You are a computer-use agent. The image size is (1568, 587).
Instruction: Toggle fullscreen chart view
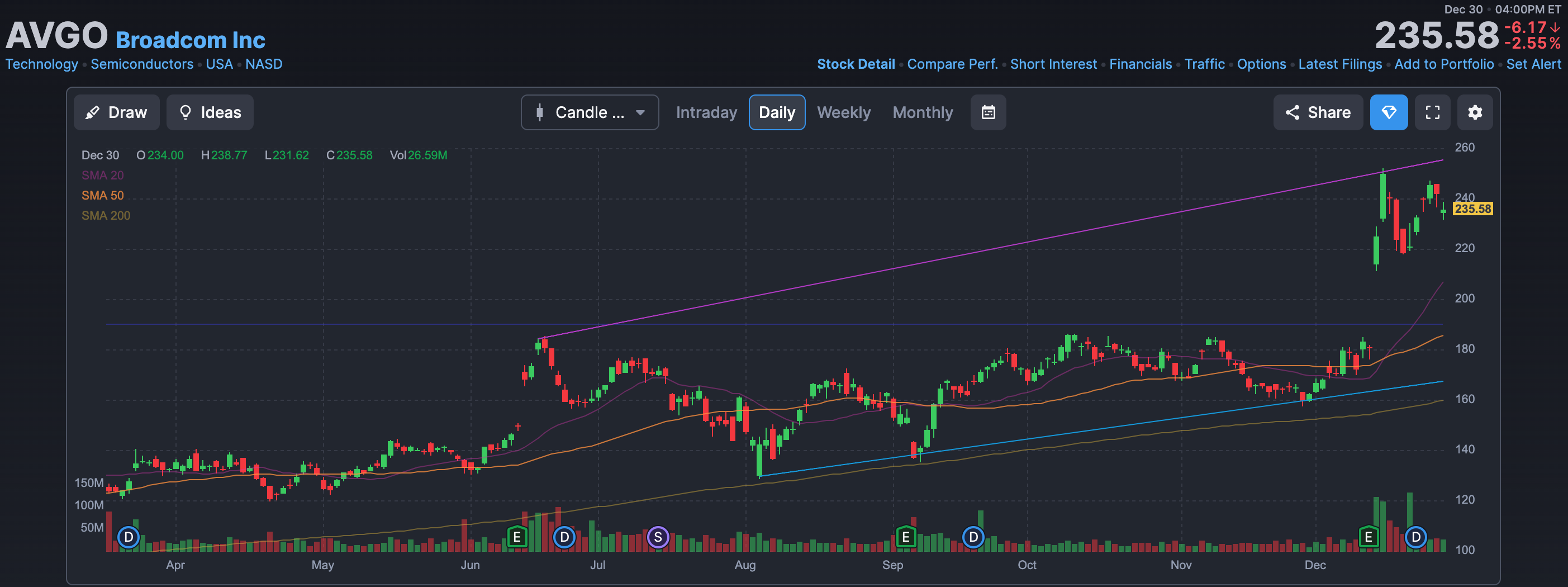[1432, 113]
